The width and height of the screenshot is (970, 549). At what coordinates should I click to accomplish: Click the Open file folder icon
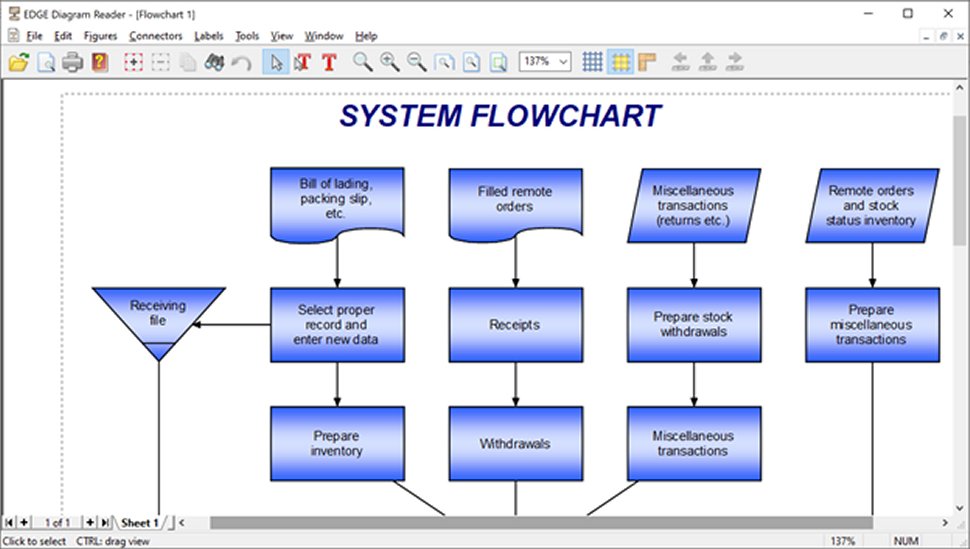19,62
